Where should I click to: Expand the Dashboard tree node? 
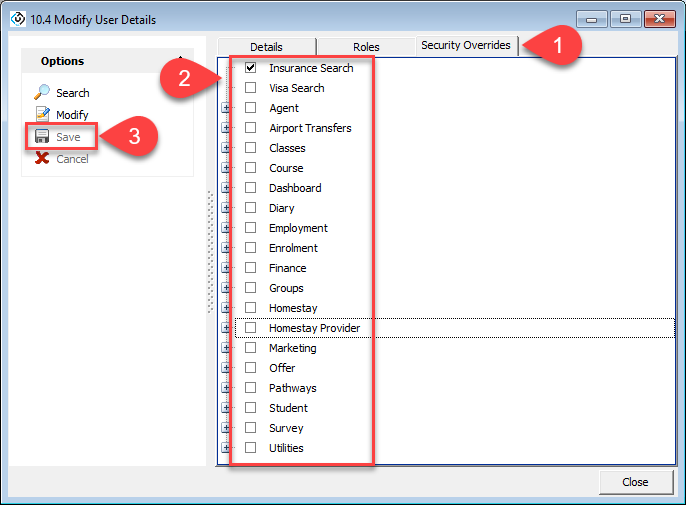pos(225,188)
